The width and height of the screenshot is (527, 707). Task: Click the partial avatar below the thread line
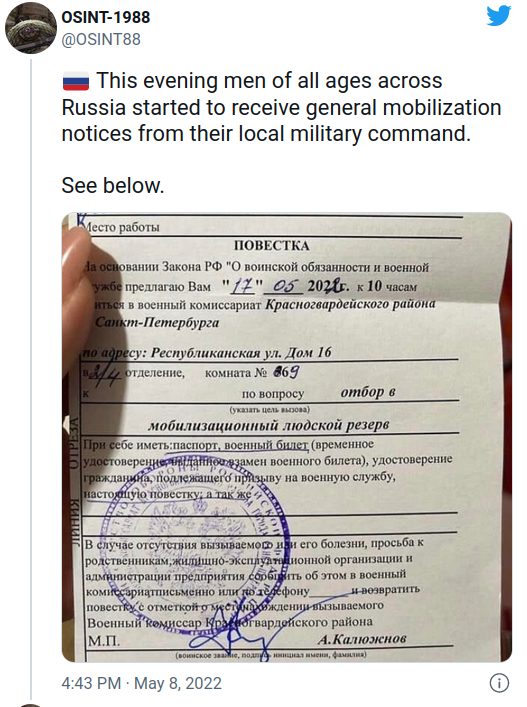click(31, 704)
